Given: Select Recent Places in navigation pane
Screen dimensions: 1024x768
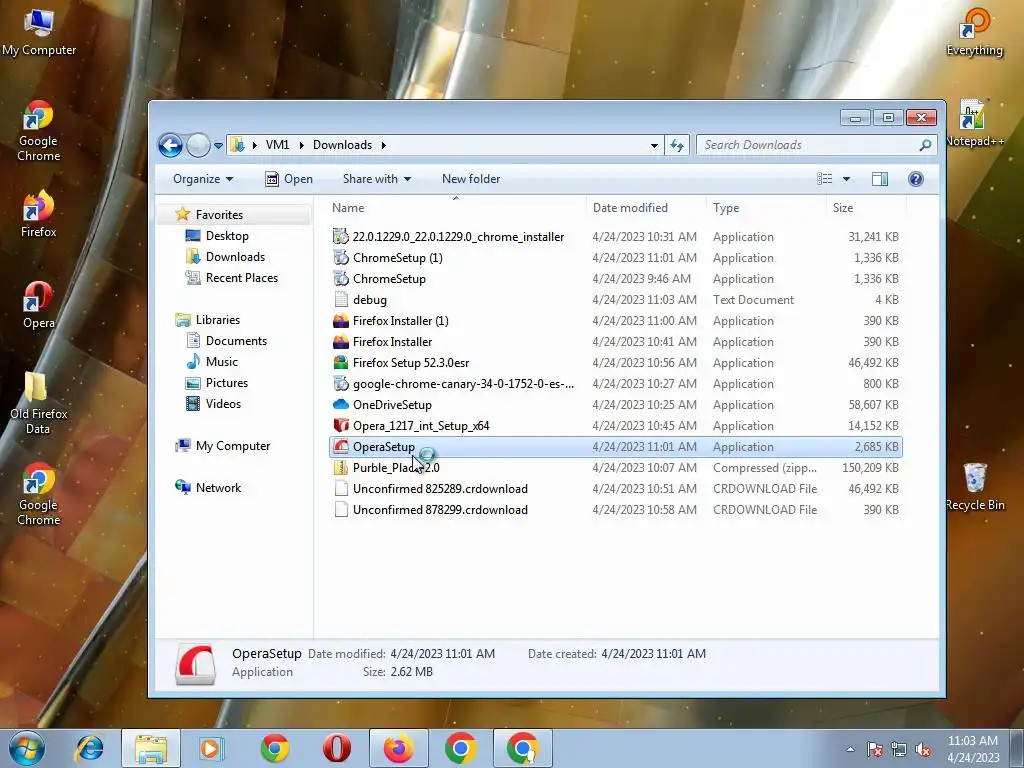Looking at the screenshot, I should coord(241,278).
